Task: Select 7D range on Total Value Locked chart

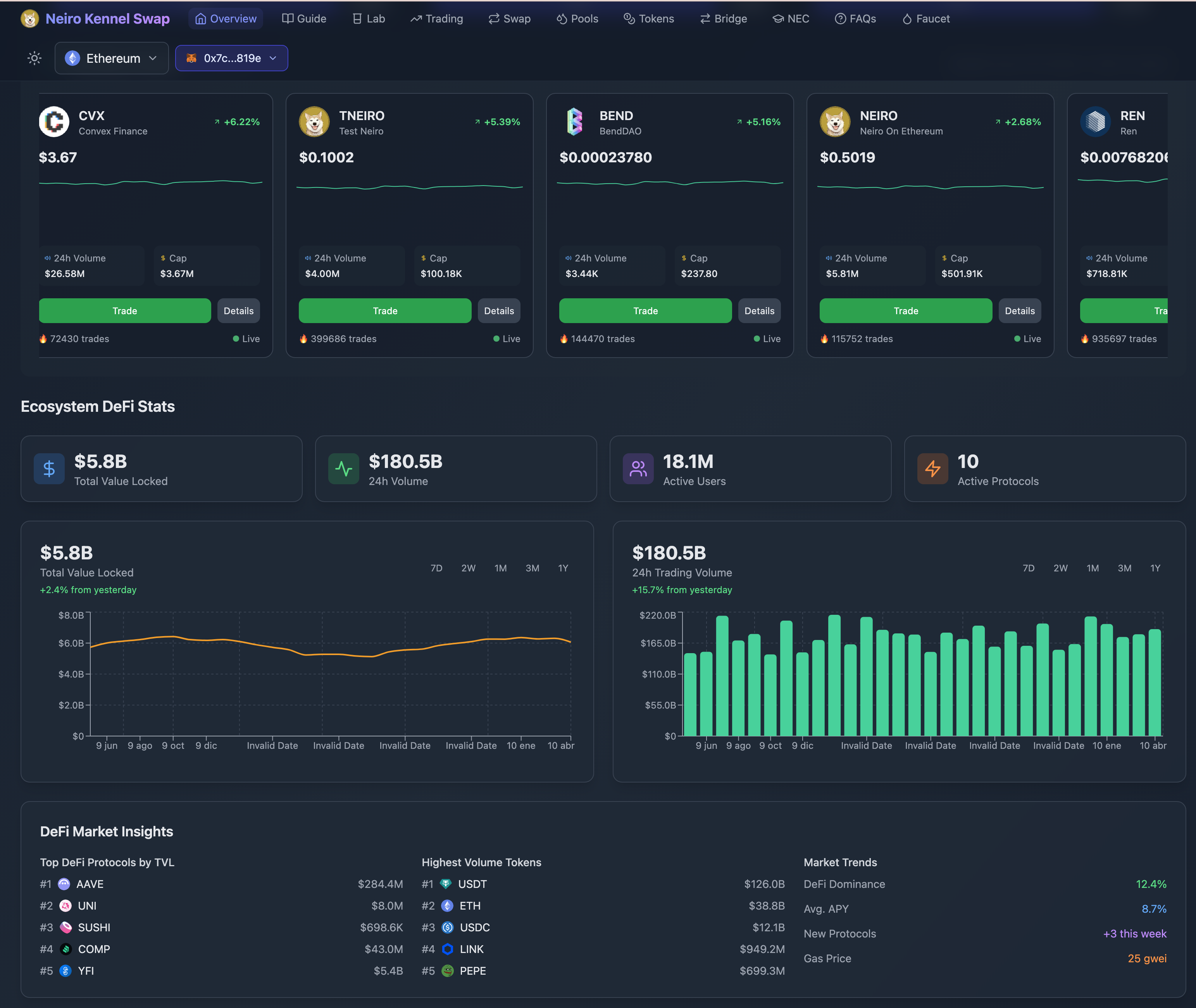Action: 436,568
